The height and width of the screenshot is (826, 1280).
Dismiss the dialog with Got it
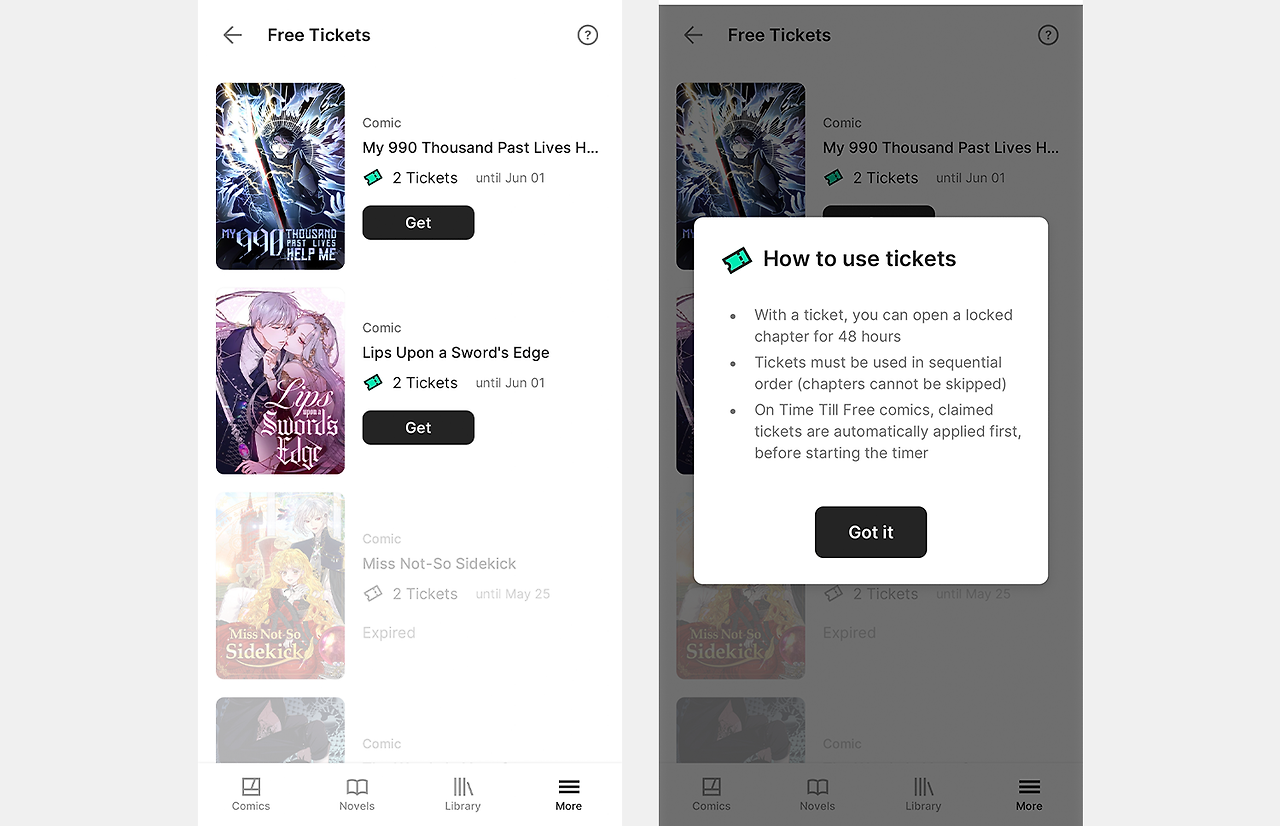[871, 532]
